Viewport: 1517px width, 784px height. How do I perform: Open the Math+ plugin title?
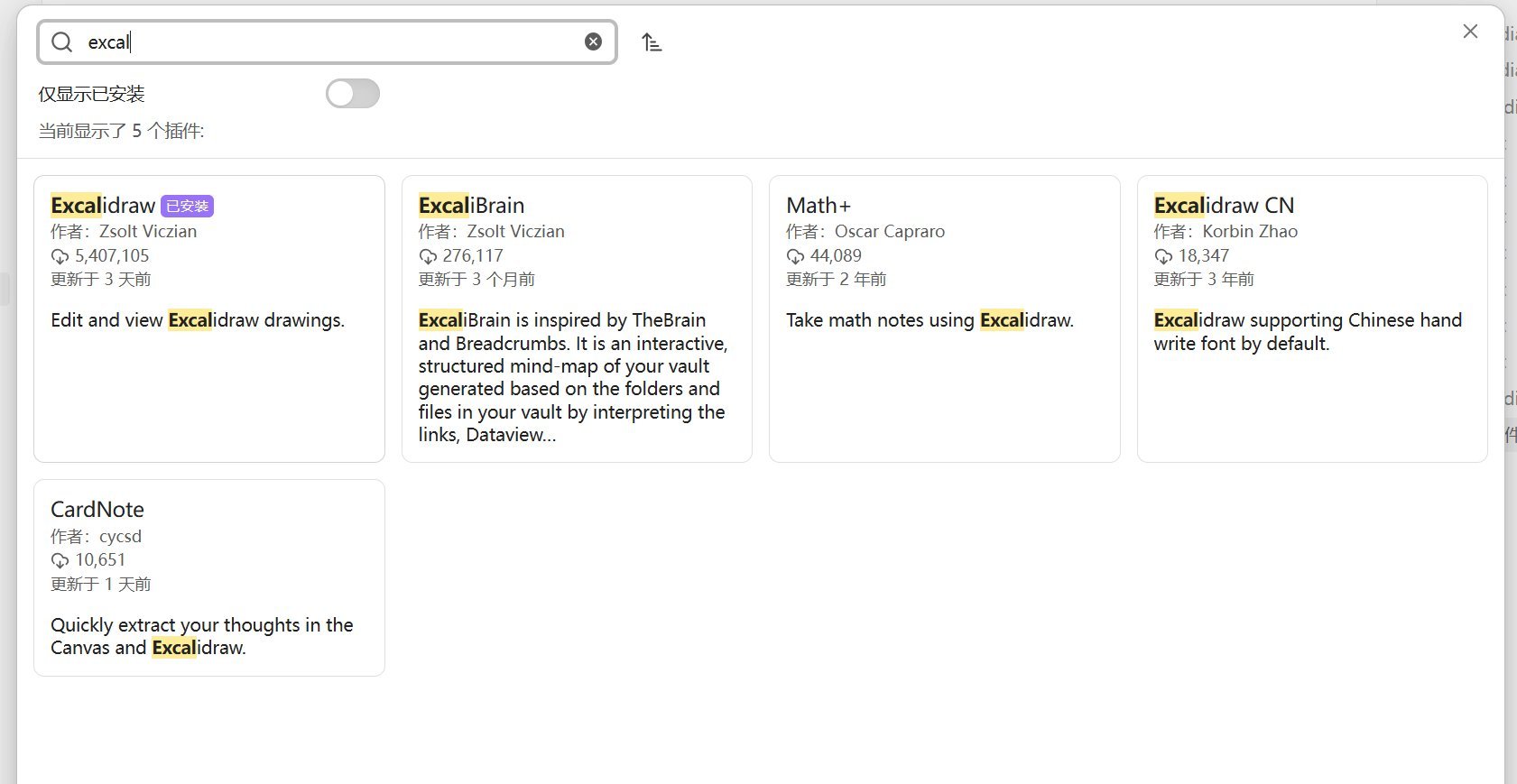click(x=819, y=206)
